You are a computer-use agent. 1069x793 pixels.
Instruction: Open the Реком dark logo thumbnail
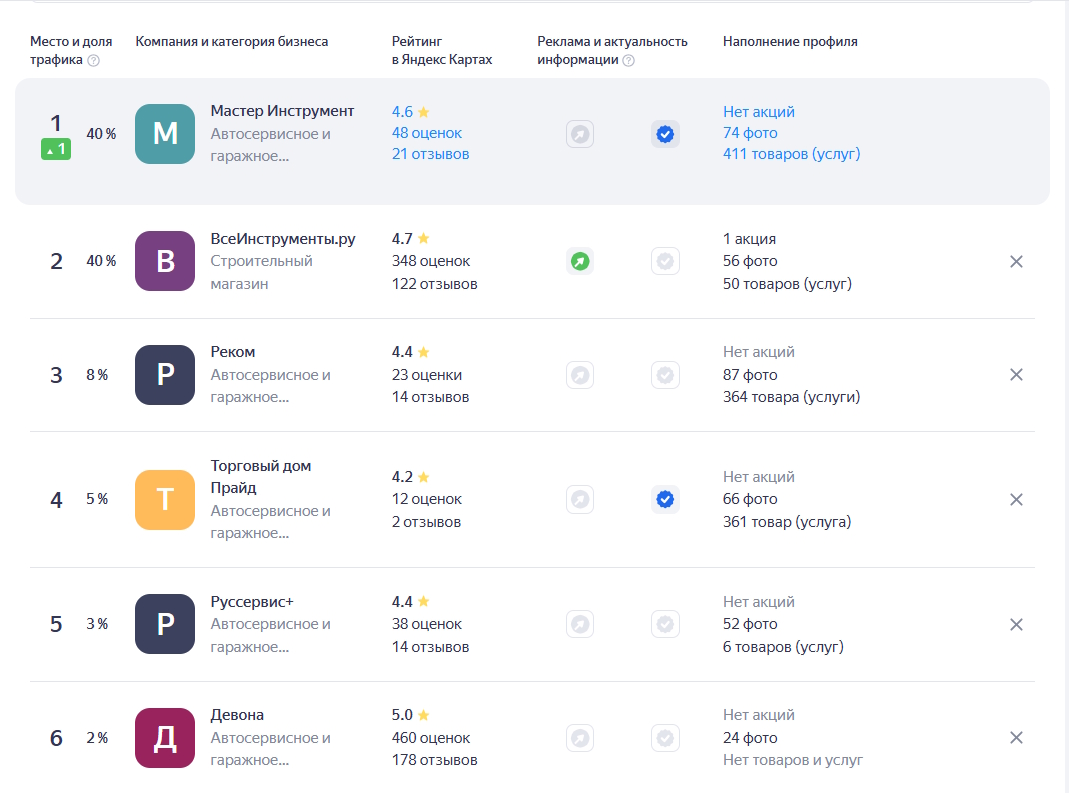coord(165,375)
